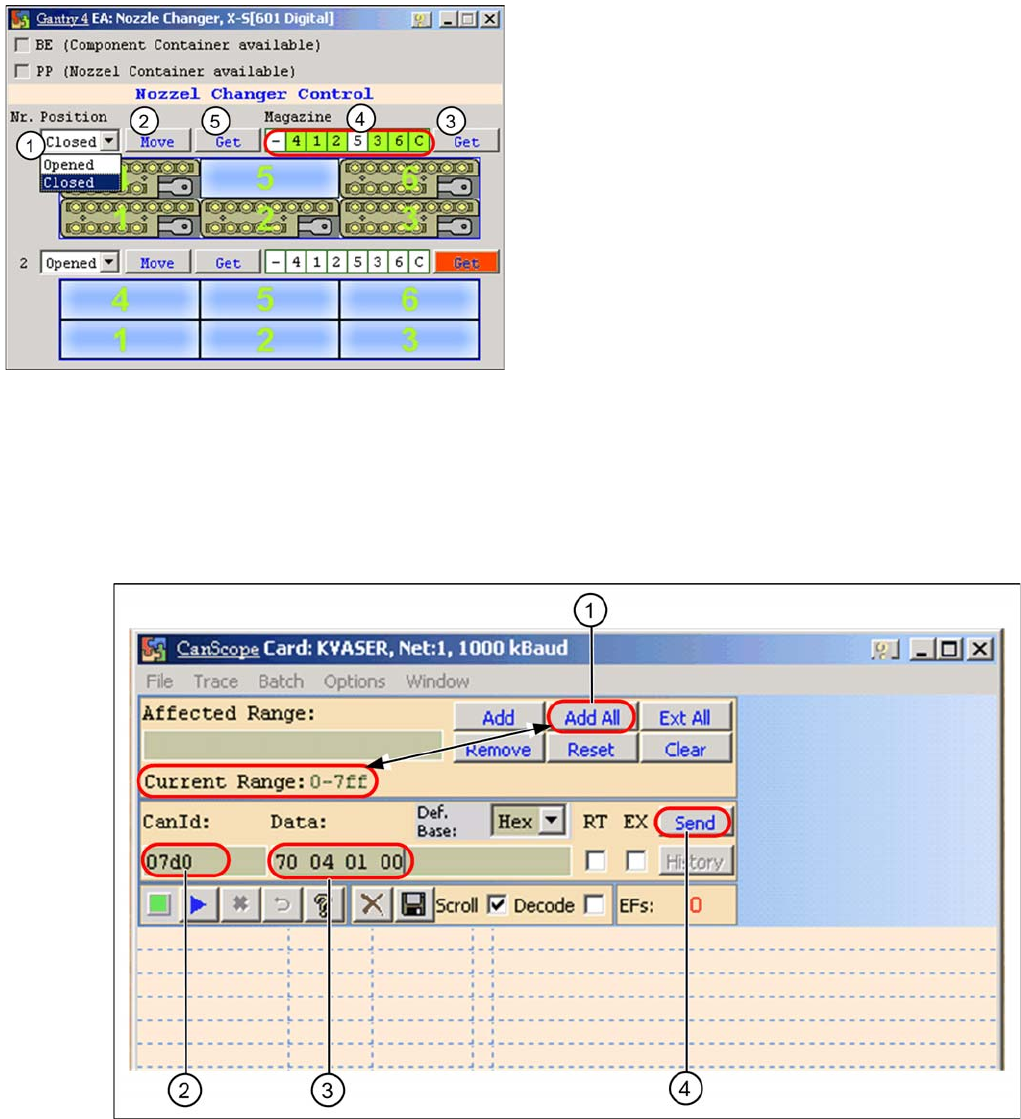Select the loaded magazine tile 3 of changer 1
Screen dimensions: 1021x1119
410,218
